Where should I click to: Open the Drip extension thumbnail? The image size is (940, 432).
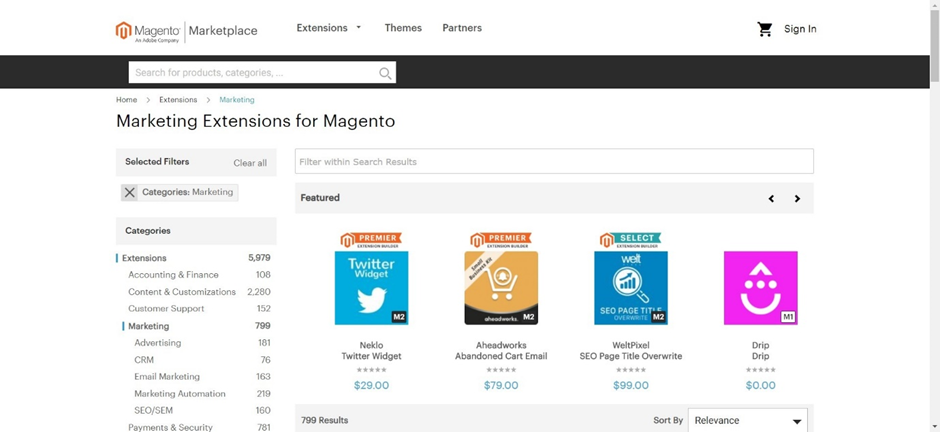(760, 288)
